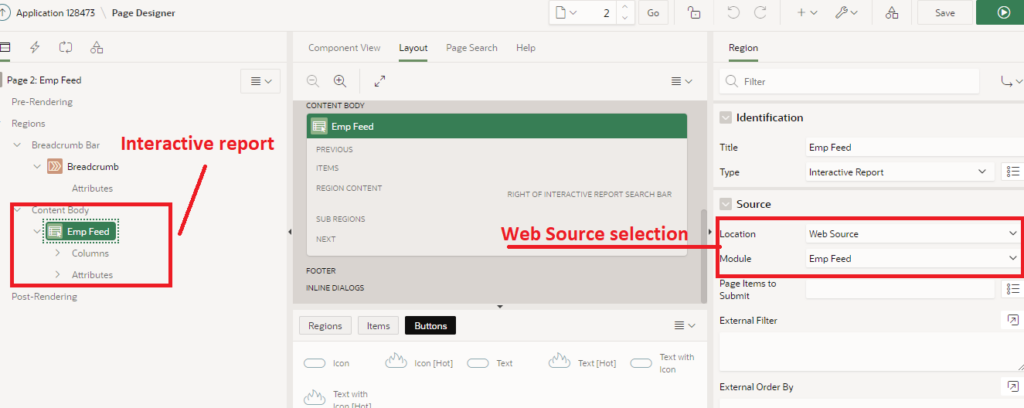Click the expand layout pane icon
The width and height of the screenshot is (1024, 408).
380,81
